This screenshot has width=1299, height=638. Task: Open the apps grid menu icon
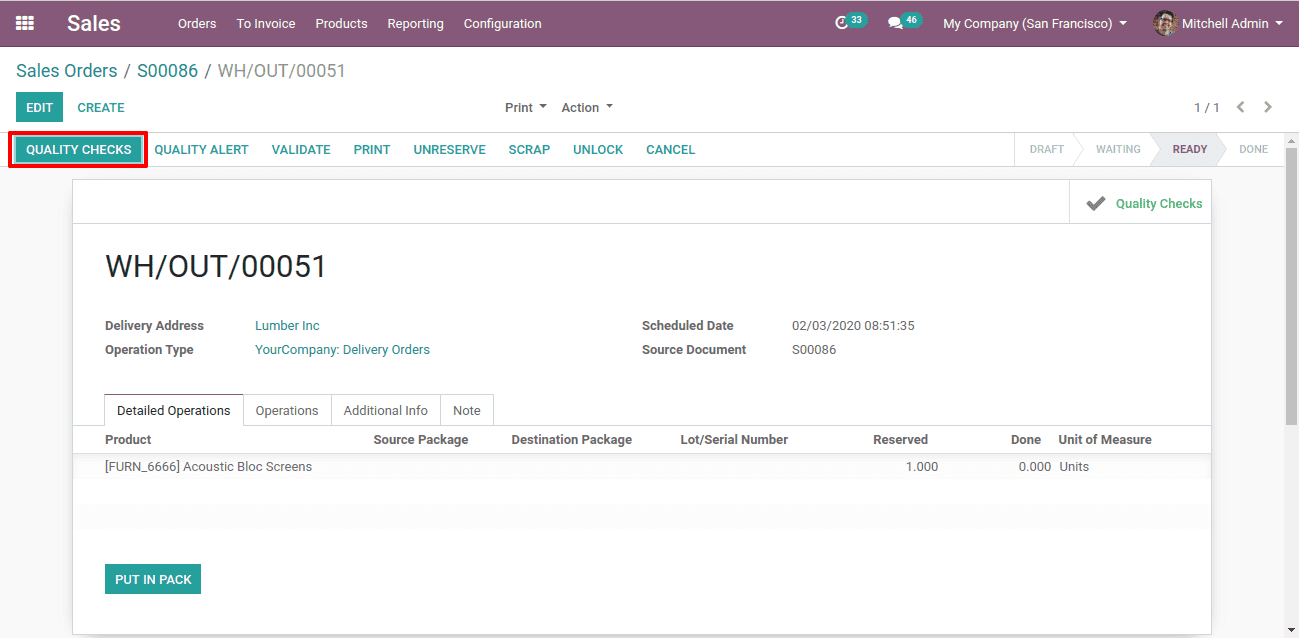tap(25, 23)
